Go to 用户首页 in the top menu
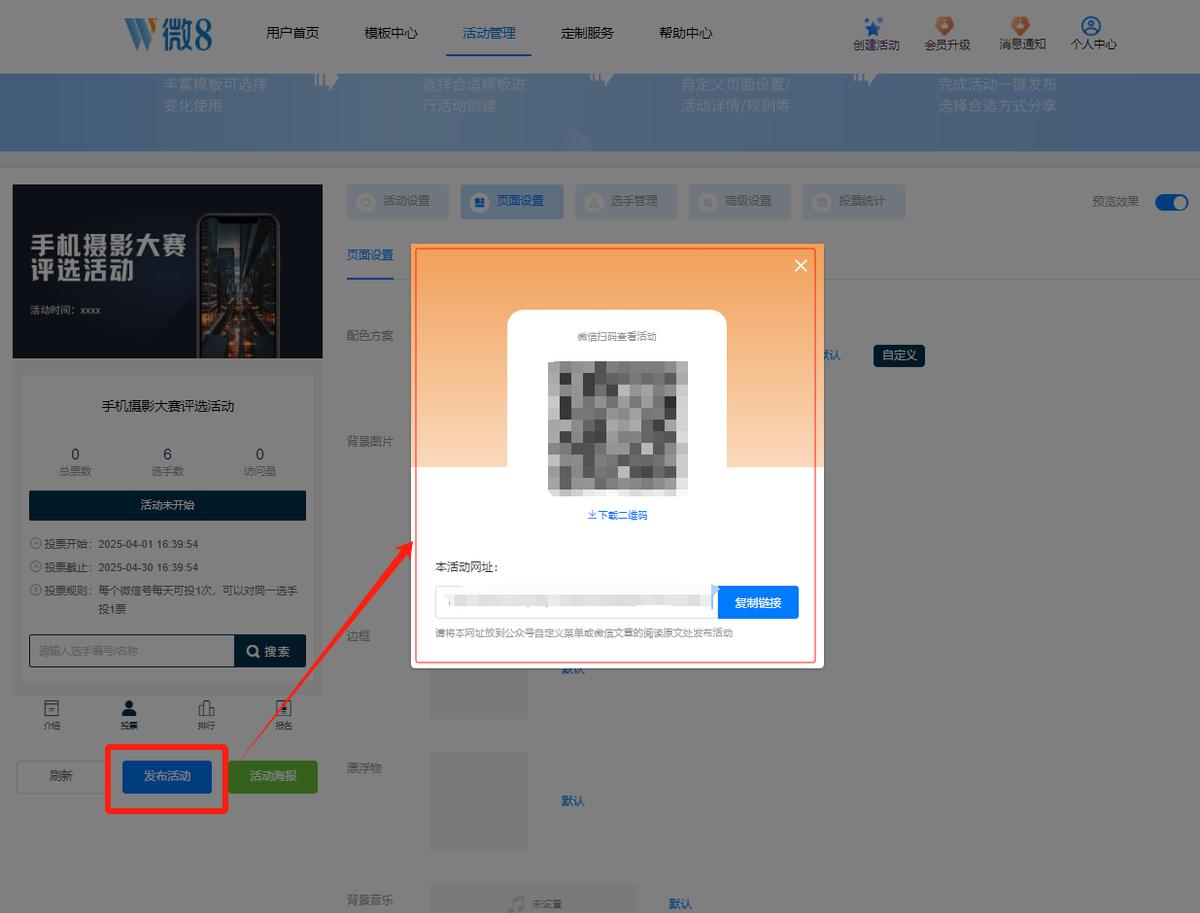Image resolution: width=1200 pixels, height=913 pixels. point(293,33)
